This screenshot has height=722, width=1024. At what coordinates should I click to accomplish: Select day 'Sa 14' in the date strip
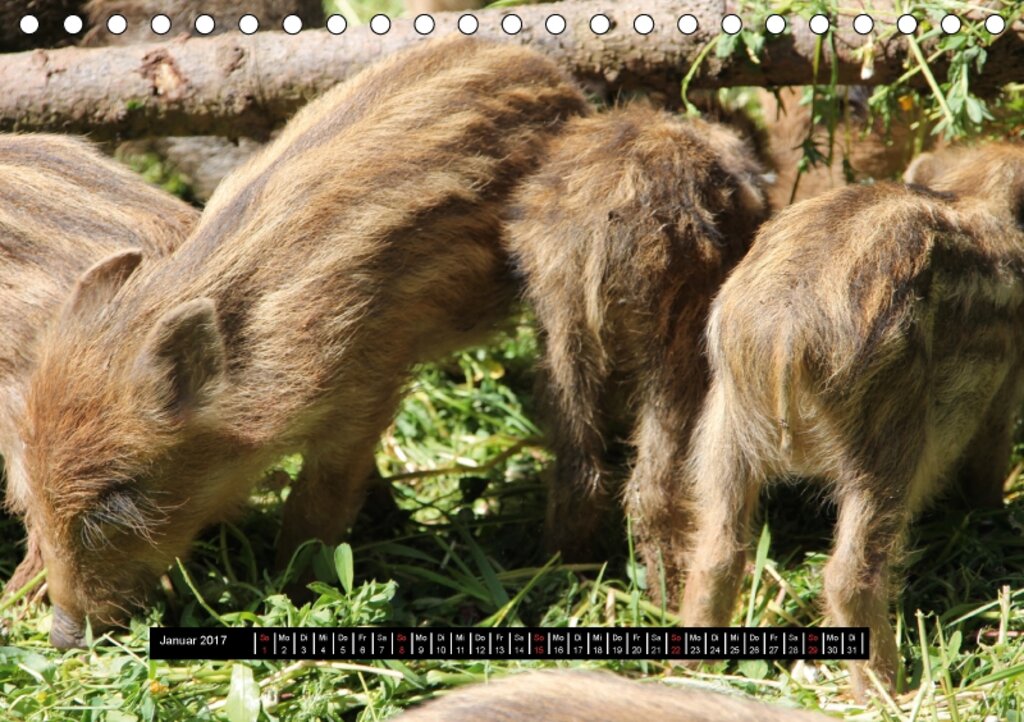click(519, 644)
